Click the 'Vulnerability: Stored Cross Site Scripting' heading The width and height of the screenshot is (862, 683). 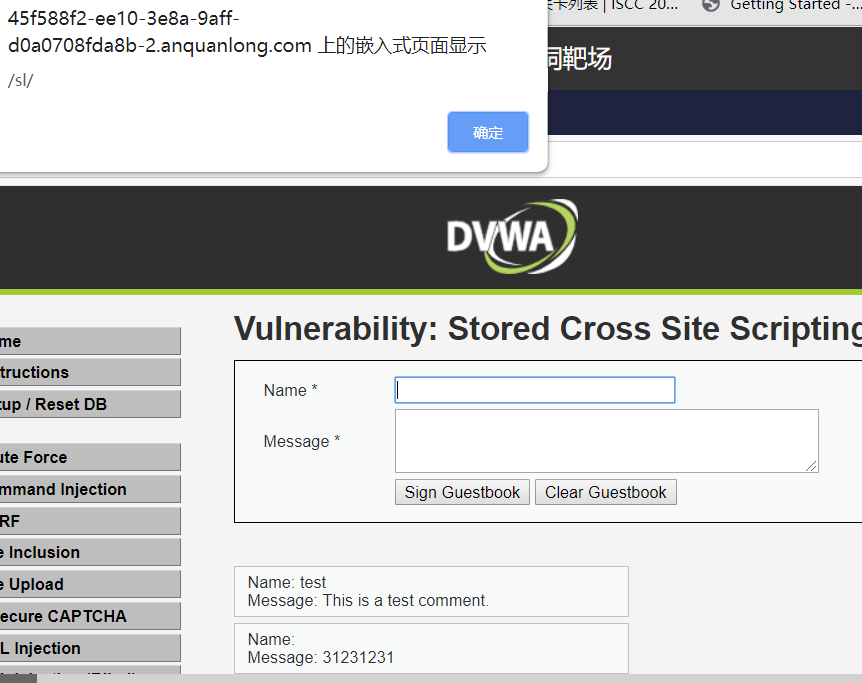click(x=548, y=329)
